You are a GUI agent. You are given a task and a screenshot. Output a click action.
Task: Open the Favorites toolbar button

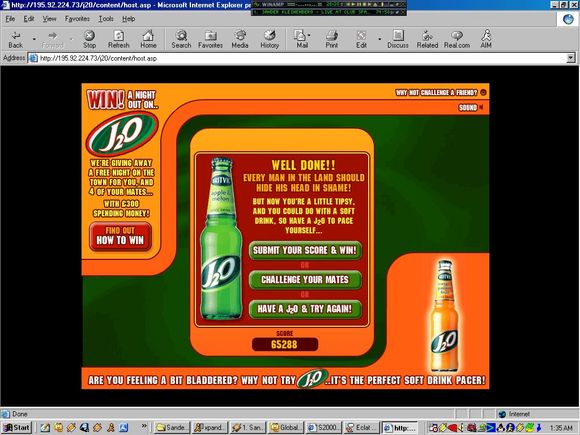210,39
